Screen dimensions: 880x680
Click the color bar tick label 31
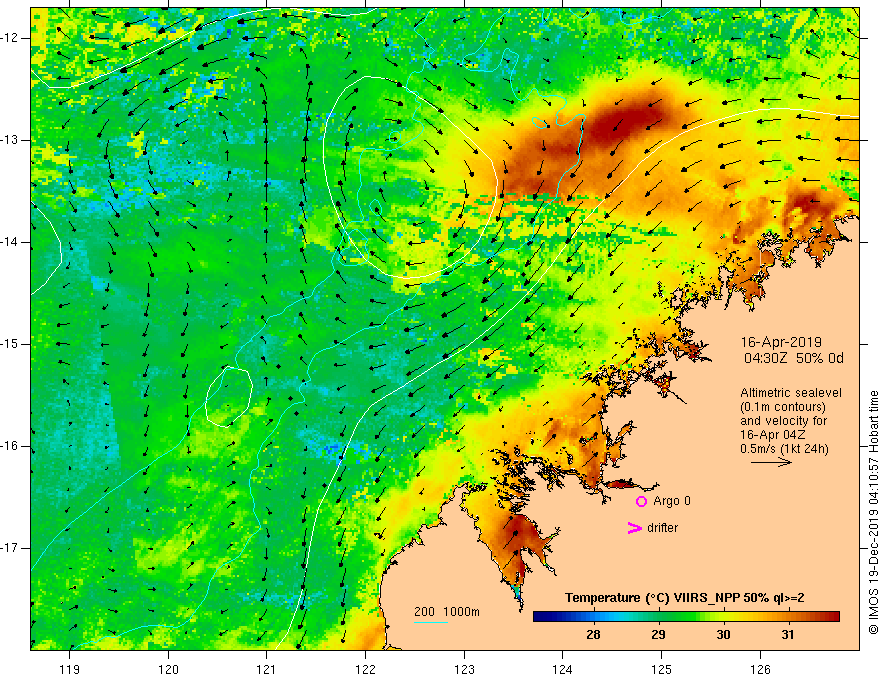[788, 635]
